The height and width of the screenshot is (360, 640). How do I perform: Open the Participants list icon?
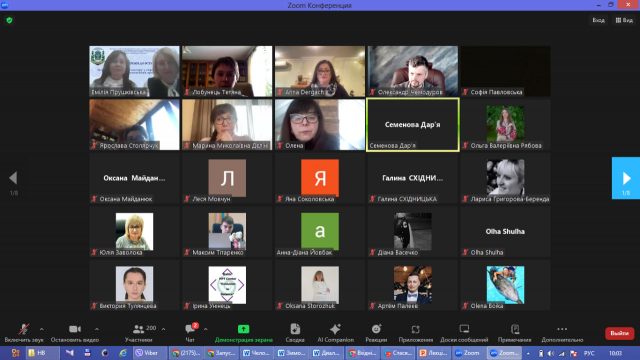[x=139, y=329]
